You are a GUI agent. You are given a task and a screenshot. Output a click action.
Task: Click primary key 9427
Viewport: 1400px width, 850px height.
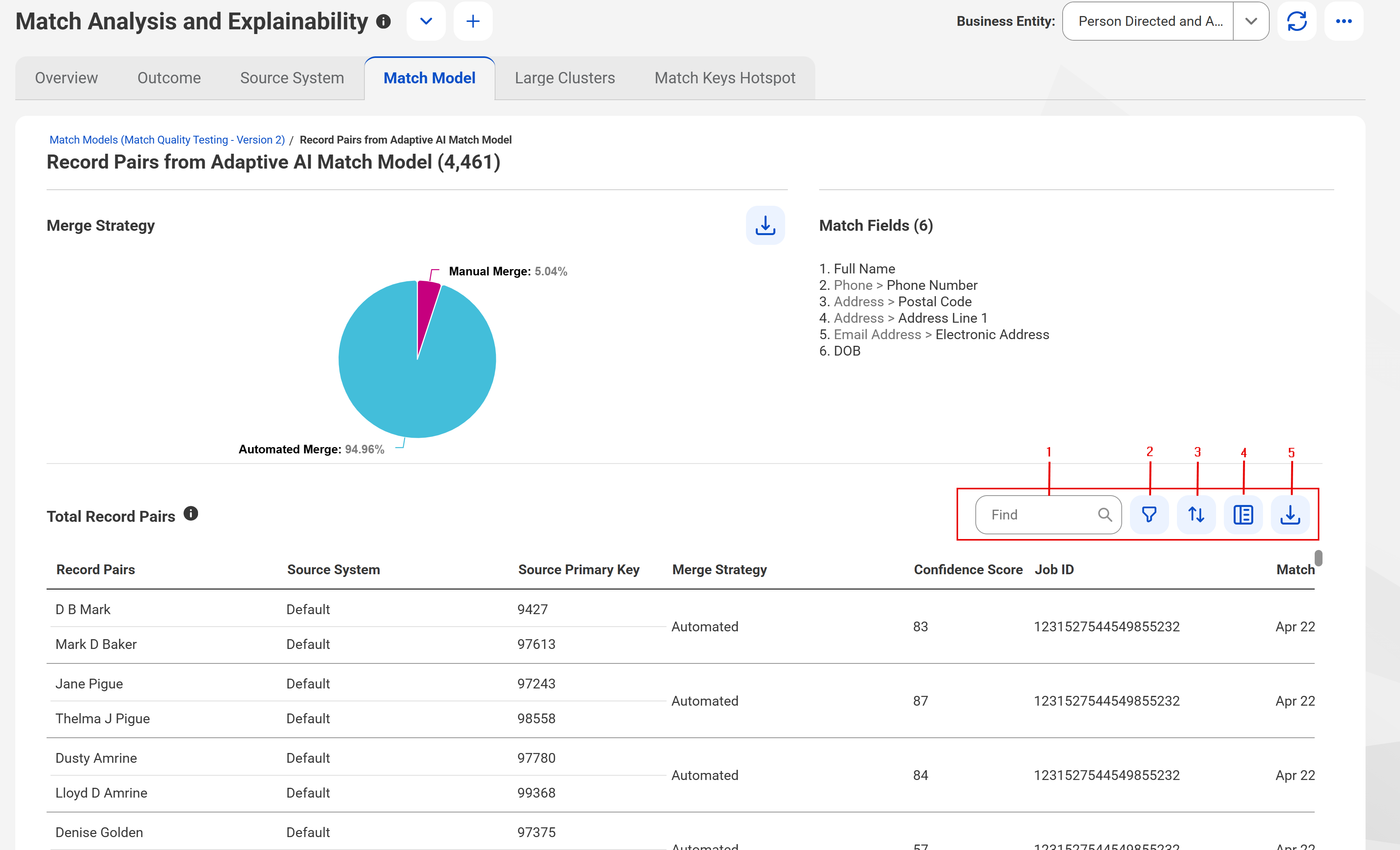(x=532, y=609)
